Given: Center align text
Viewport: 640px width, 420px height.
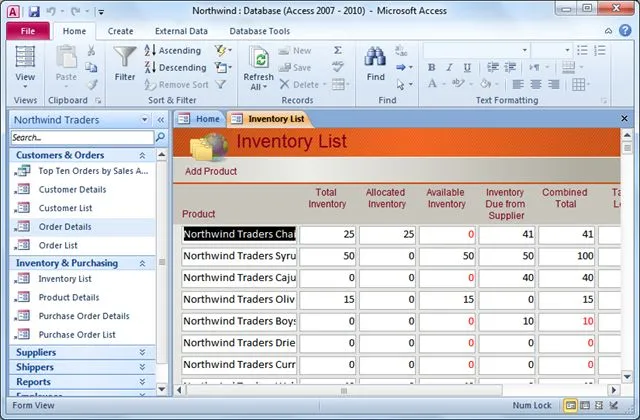Looking at the screenshot, I should tap(536, 84).
